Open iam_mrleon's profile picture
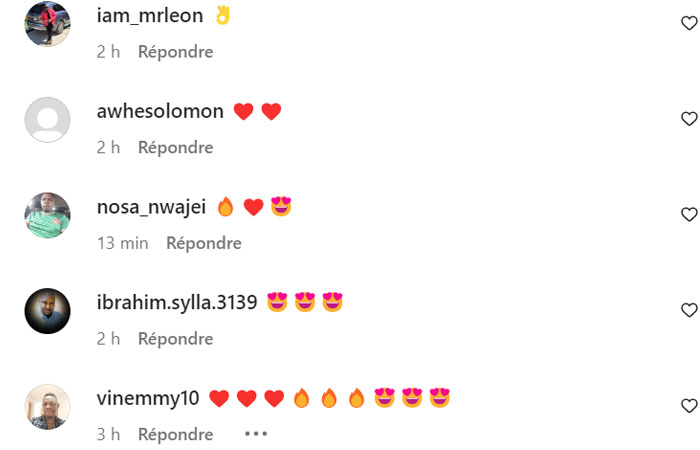The image size is (700, 450). (x=47, y=24)
